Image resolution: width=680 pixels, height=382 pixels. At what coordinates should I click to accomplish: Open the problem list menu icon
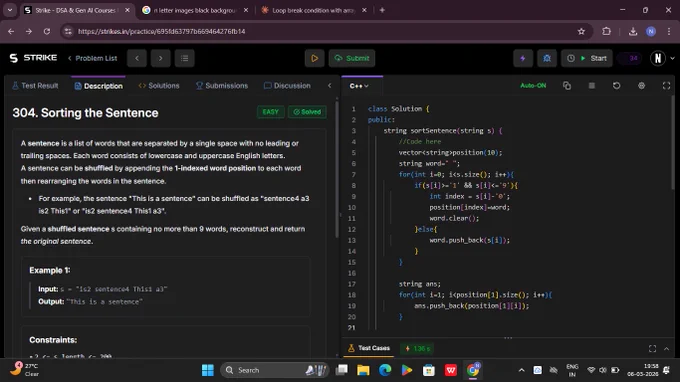[x=185, y=58]
